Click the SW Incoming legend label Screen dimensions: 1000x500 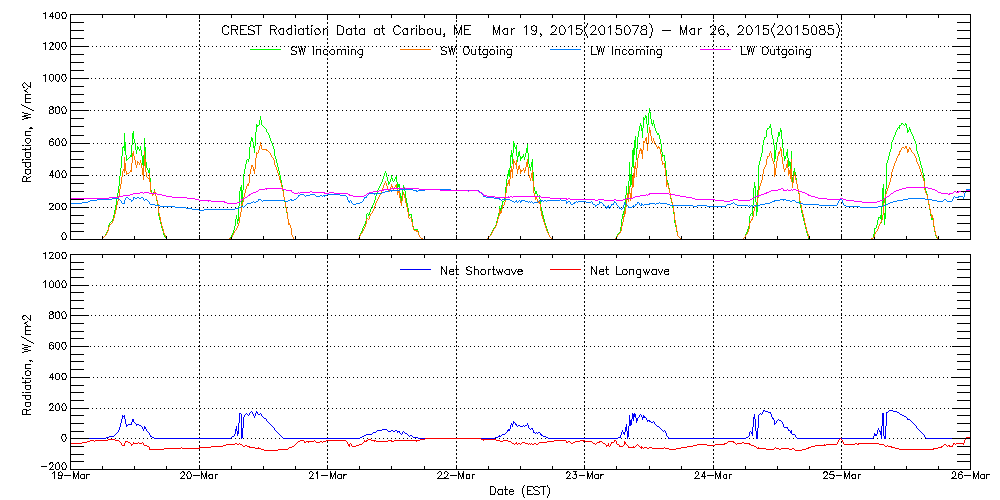tap(325, 52)
